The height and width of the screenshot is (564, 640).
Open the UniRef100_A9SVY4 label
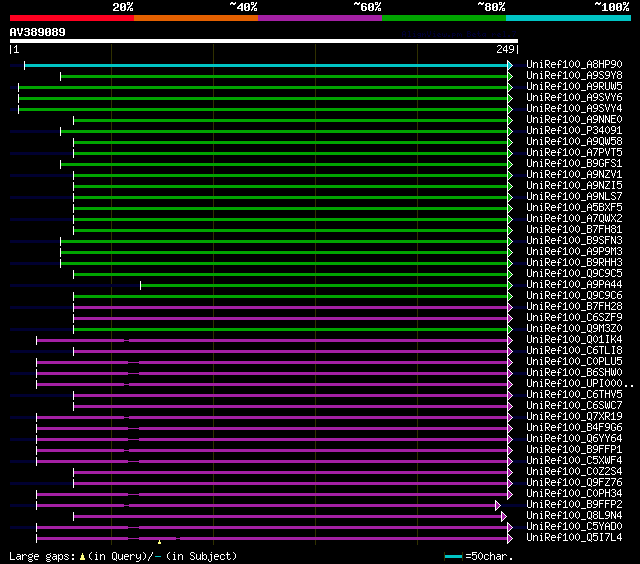click(x=574, y=109)
